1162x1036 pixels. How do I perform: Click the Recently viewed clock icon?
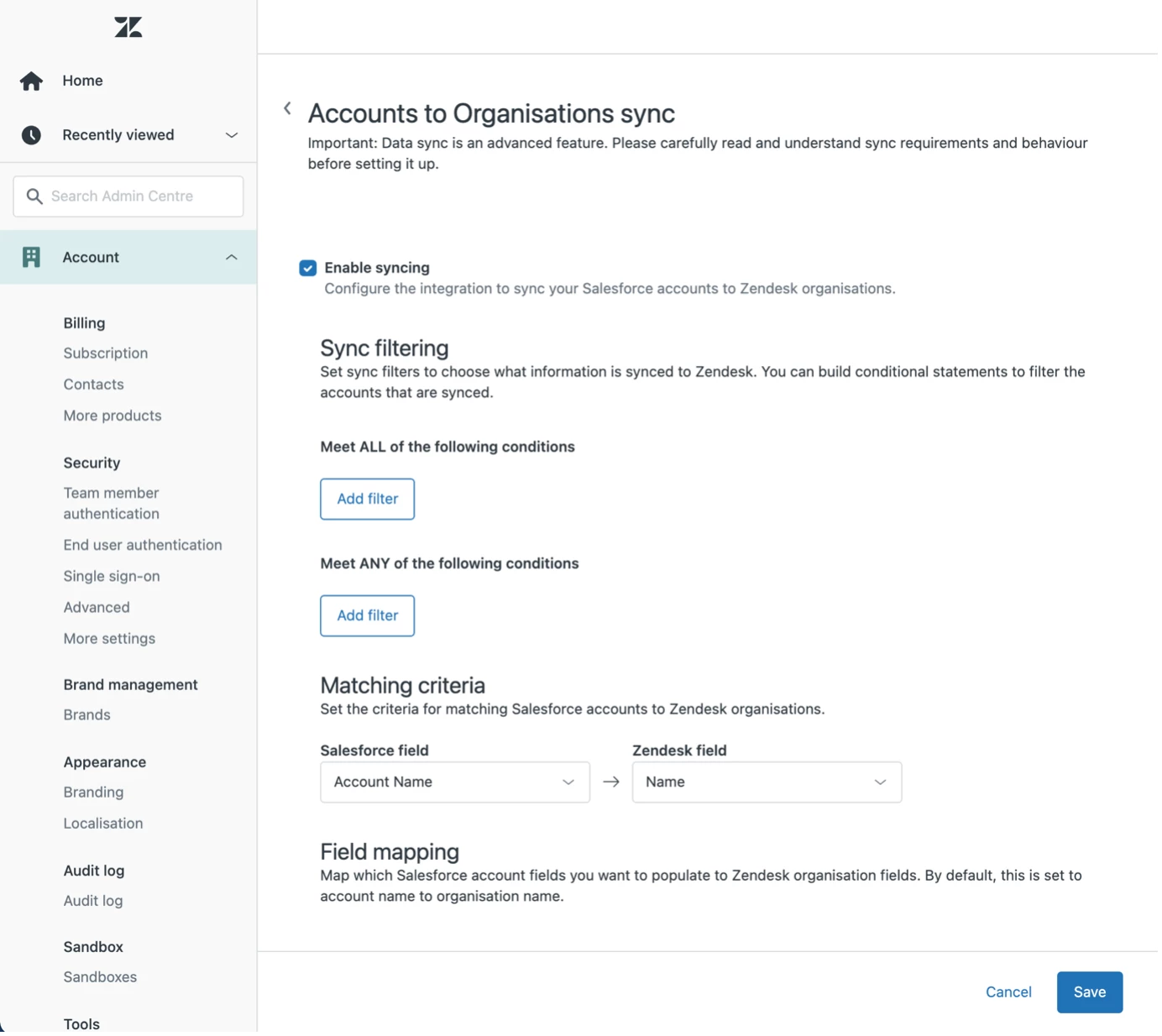coord(31,135)
